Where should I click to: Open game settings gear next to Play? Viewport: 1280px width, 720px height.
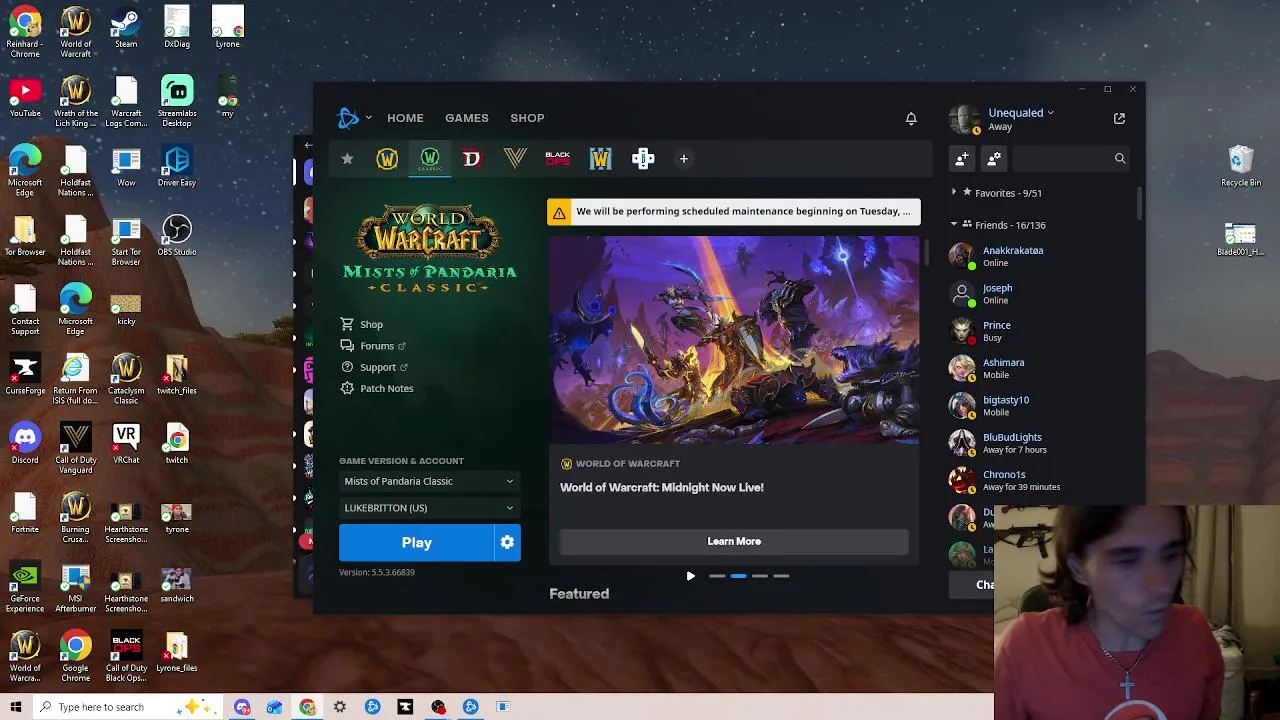click(x=508, y=542)
